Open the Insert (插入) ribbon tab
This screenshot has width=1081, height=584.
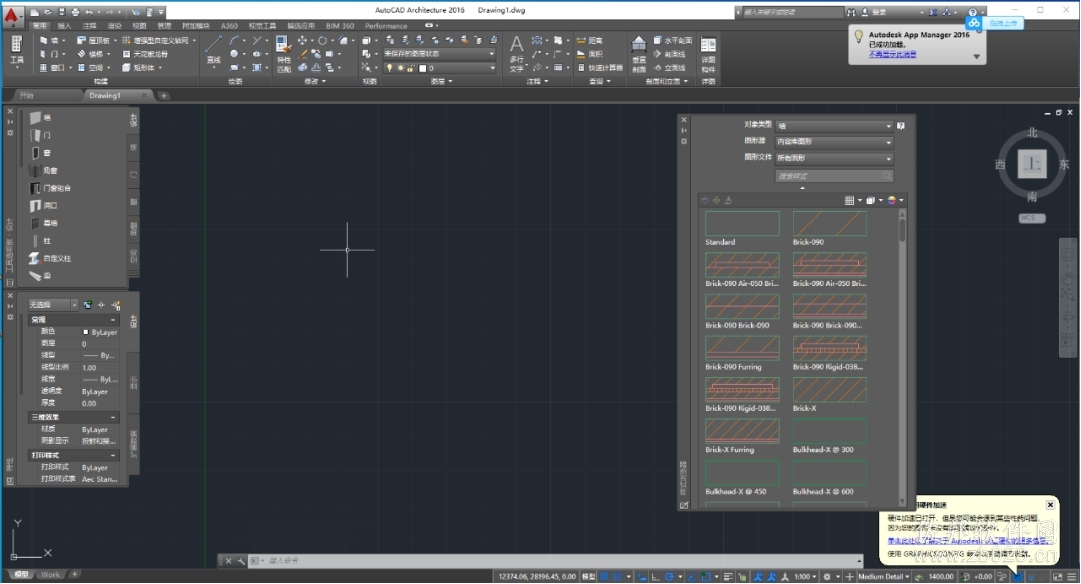point(64,26)
